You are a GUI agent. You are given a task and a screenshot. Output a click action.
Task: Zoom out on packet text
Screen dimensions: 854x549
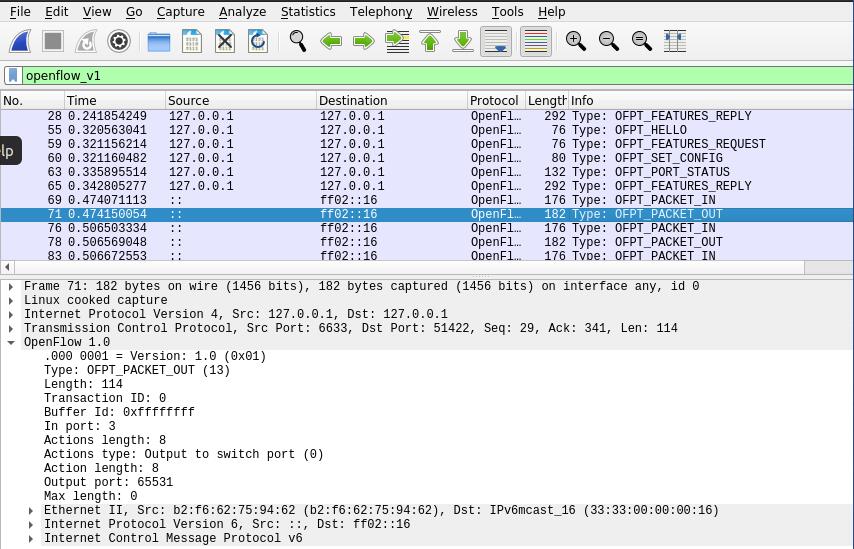(609, 41)
